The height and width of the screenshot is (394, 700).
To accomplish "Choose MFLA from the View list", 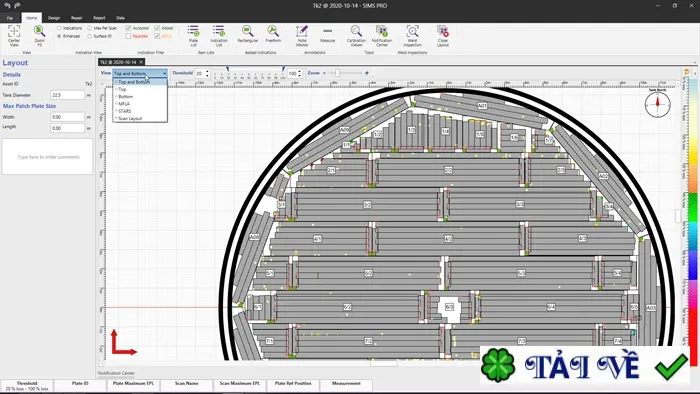I will [140, 104].
